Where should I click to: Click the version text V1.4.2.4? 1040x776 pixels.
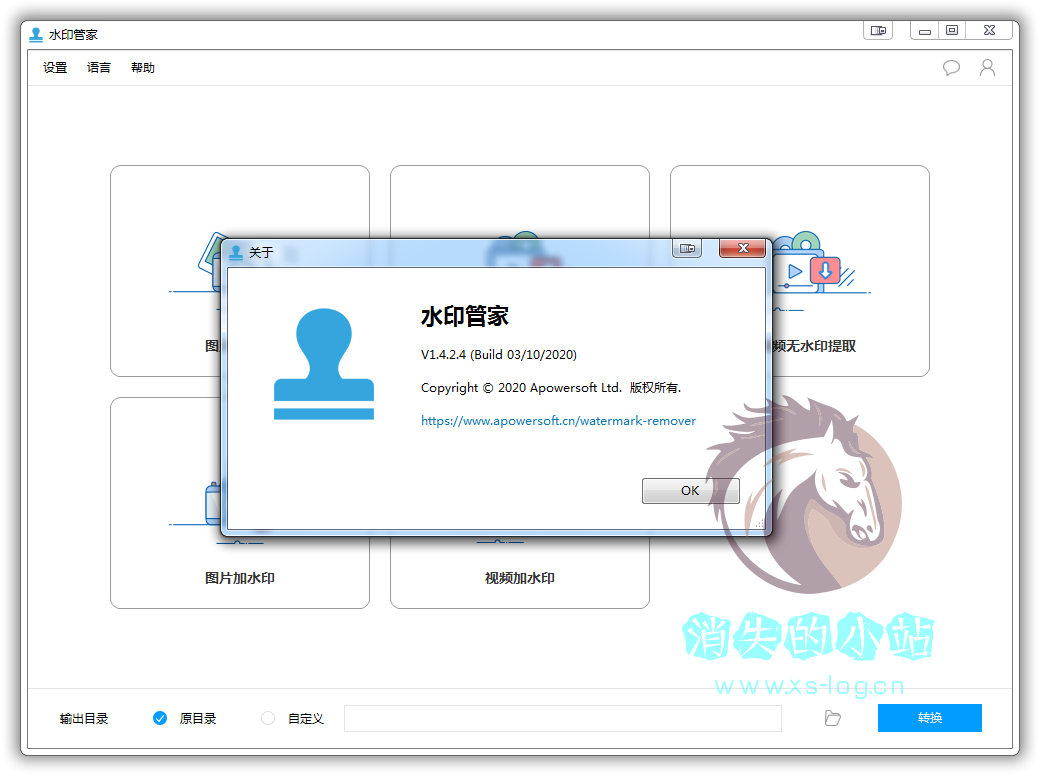coord(499,355)
